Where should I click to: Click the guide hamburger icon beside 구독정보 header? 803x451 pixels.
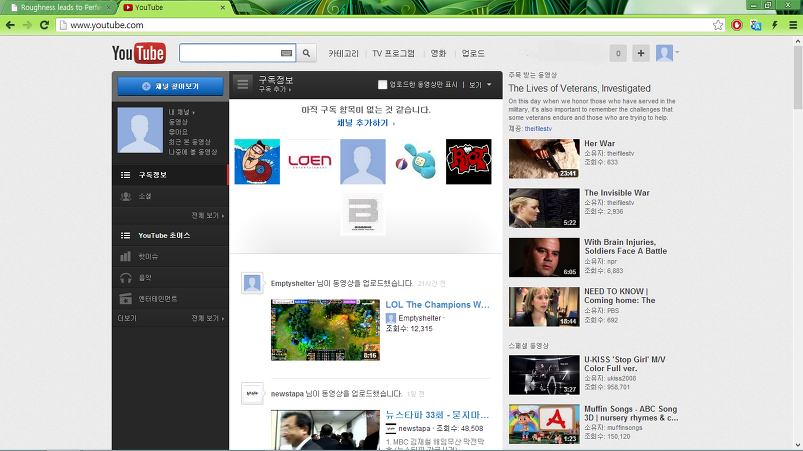point(243,84)
